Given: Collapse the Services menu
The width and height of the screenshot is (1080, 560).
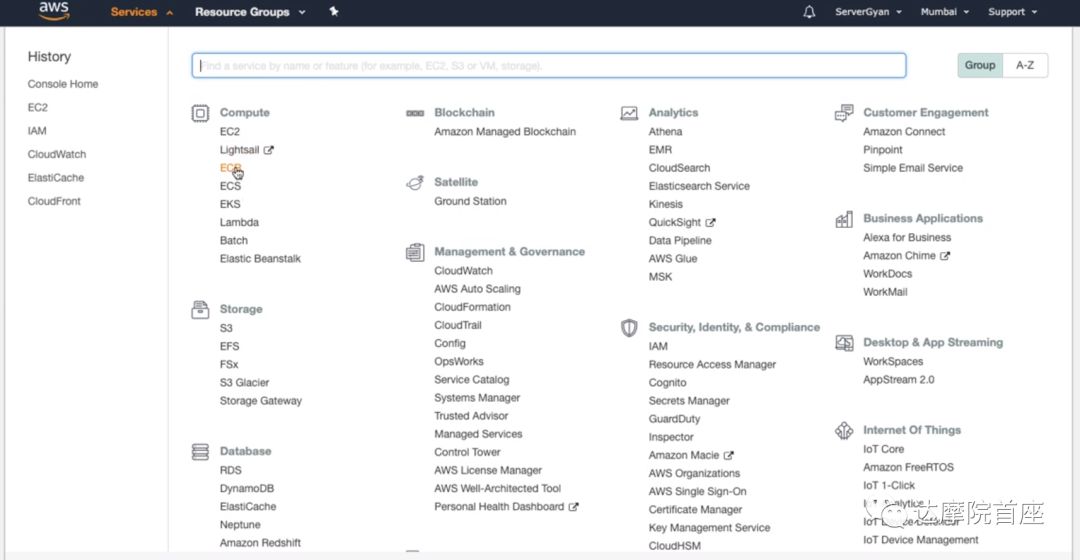Looking at the screenshot, I should pos(141,12).
